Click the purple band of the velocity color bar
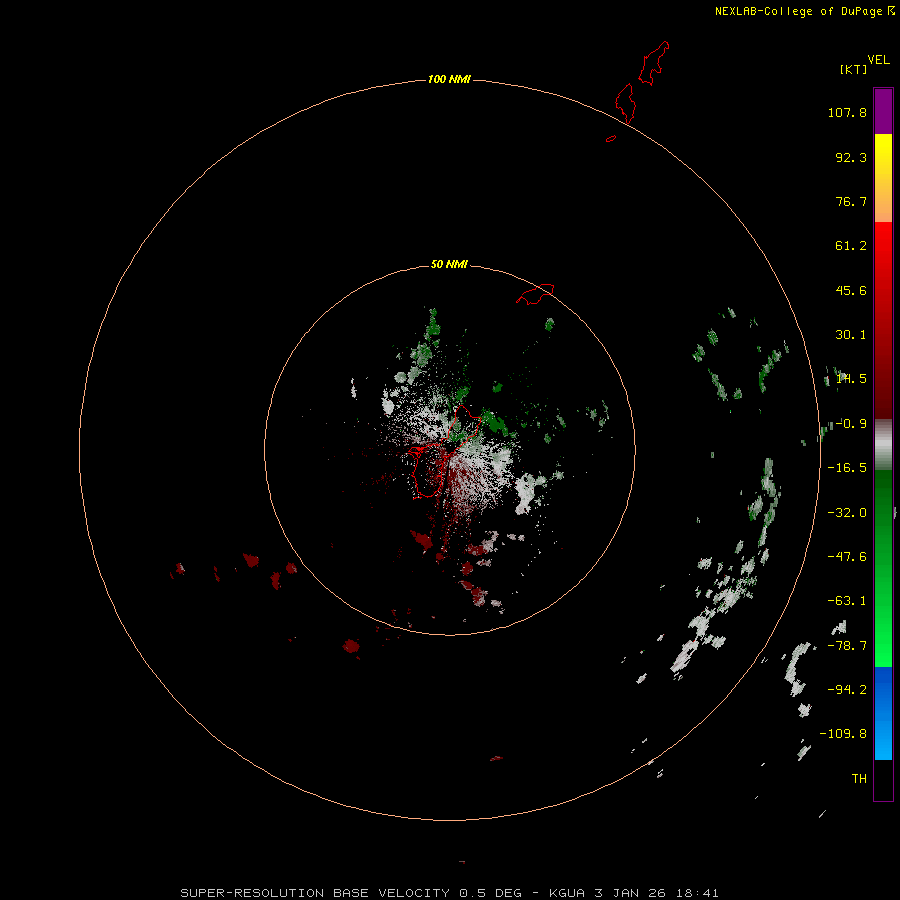Viewport: 900px width, 900px height. pyautogui.click(x=883, y=111)
